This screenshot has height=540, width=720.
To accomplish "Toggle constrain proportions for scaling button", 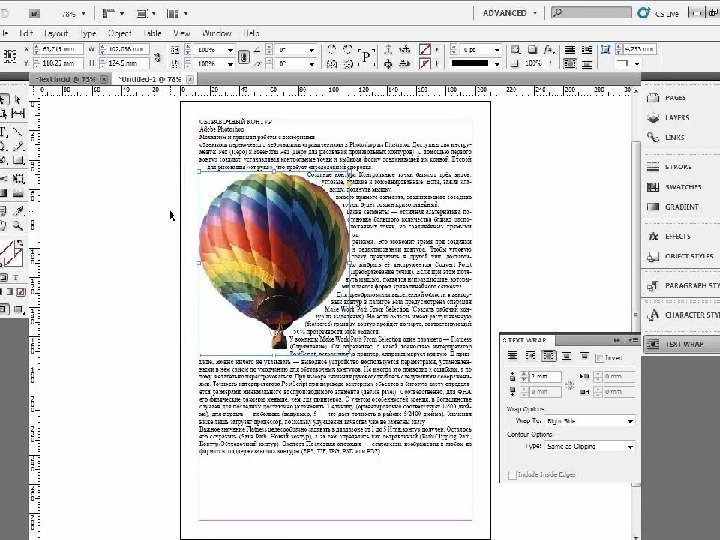I will point(244,56).
